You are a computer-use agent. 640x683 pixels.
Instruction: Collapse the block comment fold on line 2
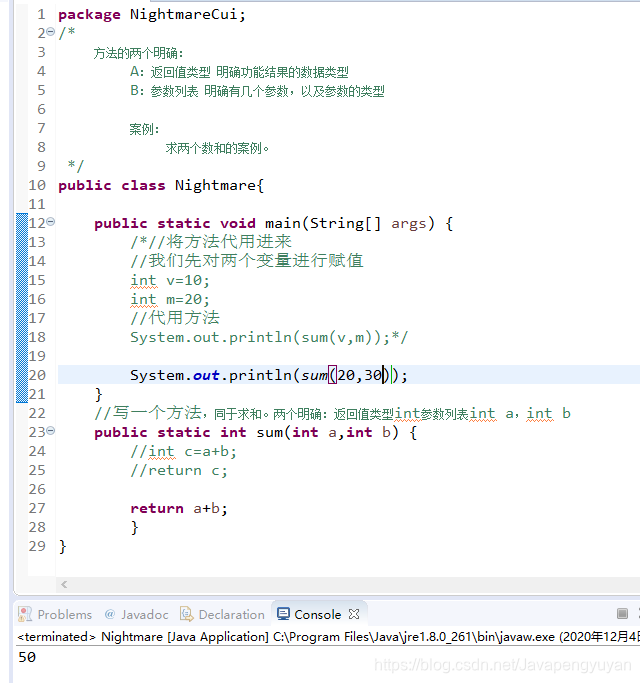pos(51,31)
